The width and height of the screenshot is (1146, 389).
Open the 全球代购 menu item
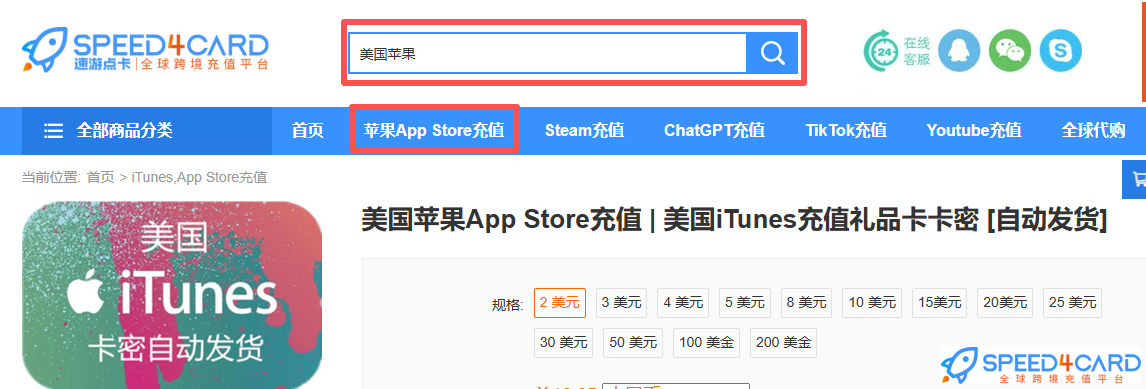[1093, 131]
